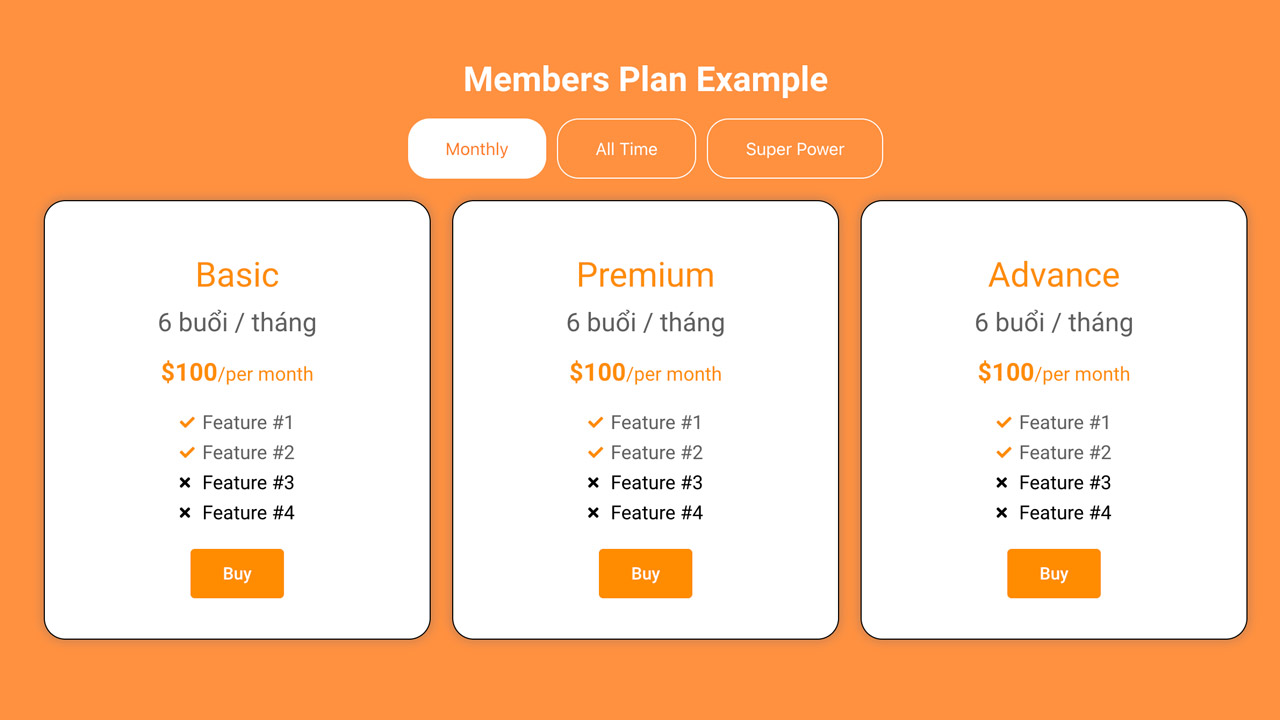Click Buy on the Advance card

[1054, 573]
